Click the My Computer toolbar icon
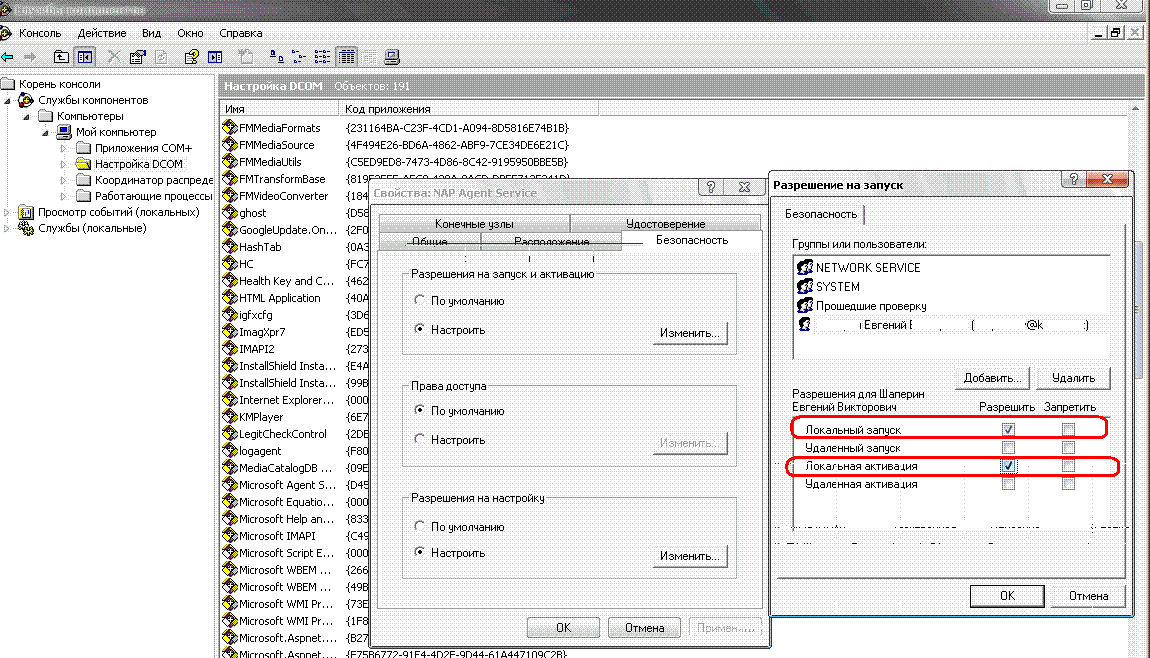This screenshot has width=1150, height=658. point(392,57)
